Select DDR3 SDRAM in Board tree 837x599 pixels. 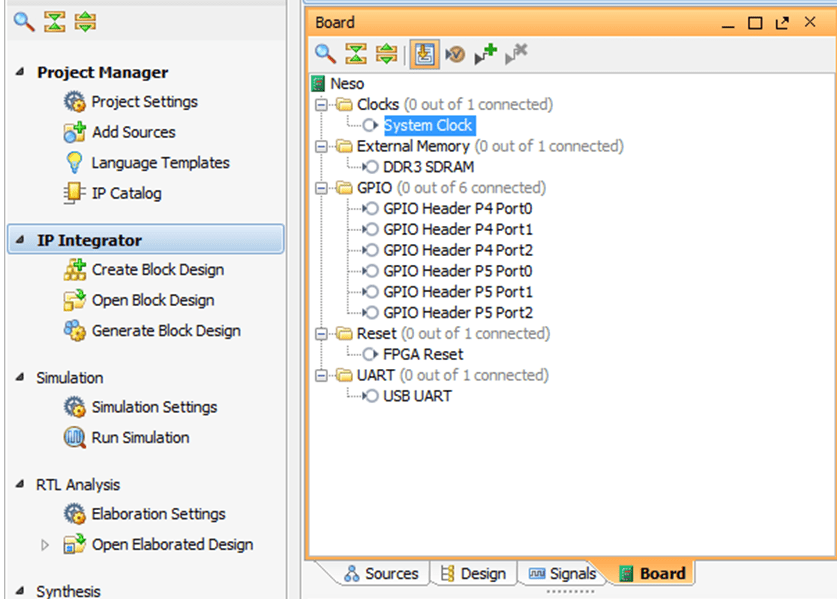428,167
